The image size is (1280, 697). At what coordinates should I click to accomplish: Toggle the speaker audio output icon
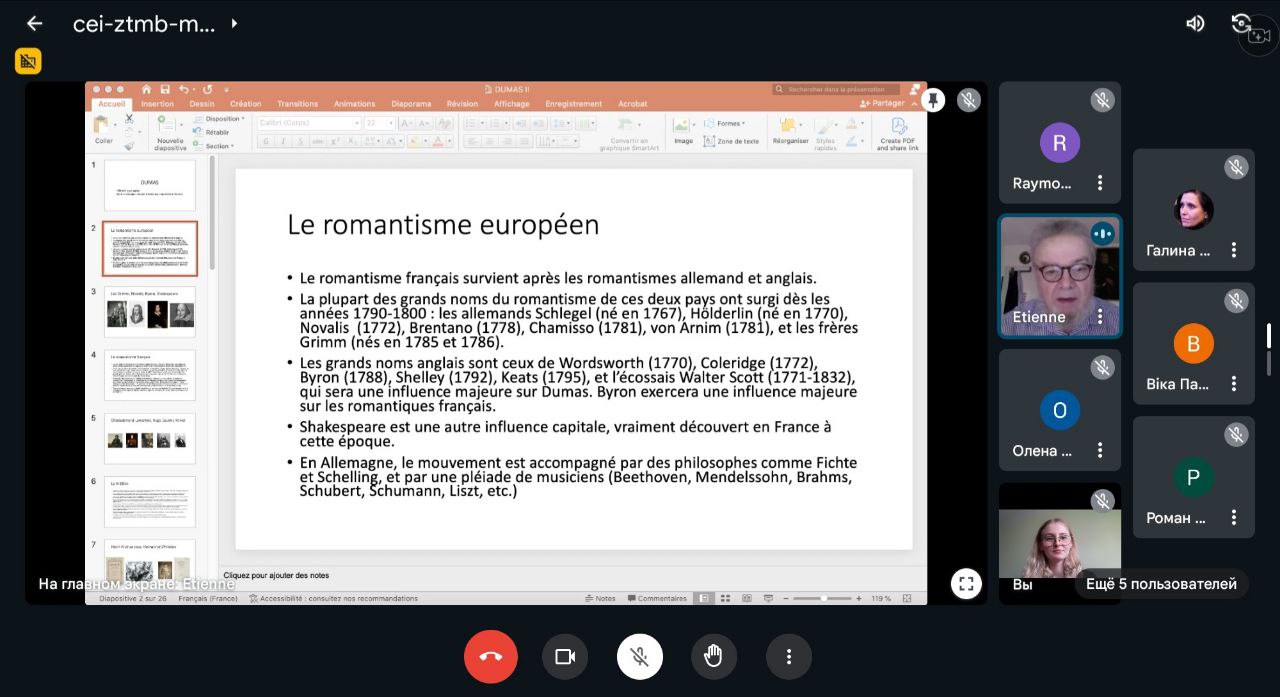[1195, 23]
